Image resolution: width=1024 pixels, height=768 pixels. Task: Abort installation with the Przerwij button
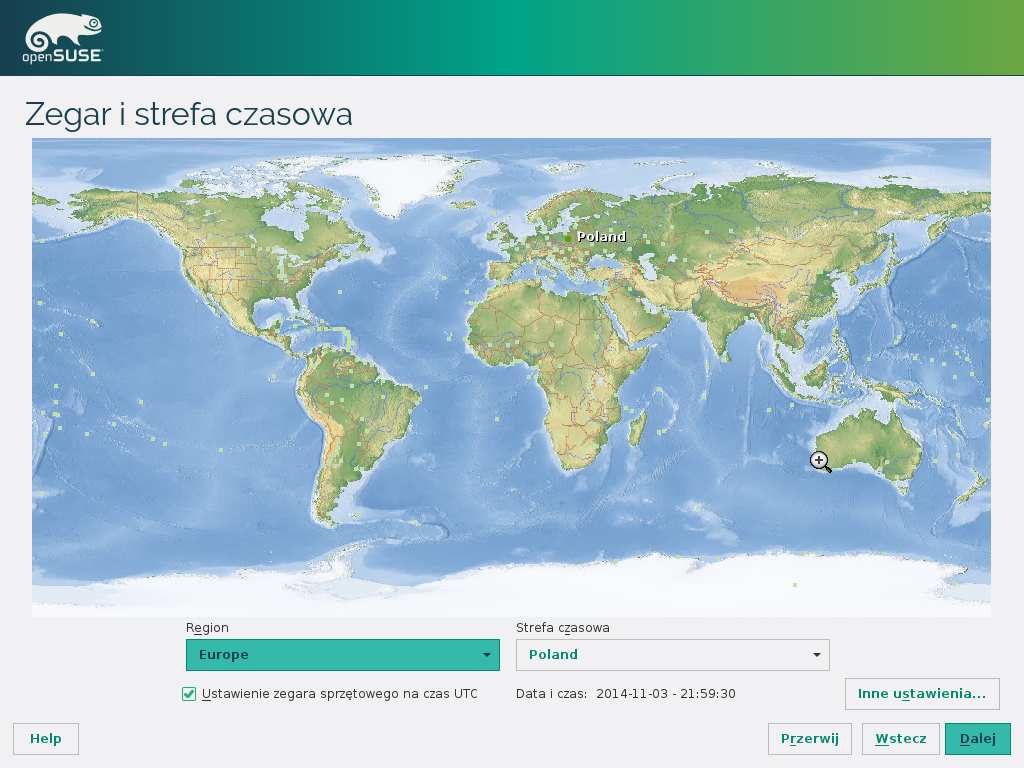click(809, 739)
